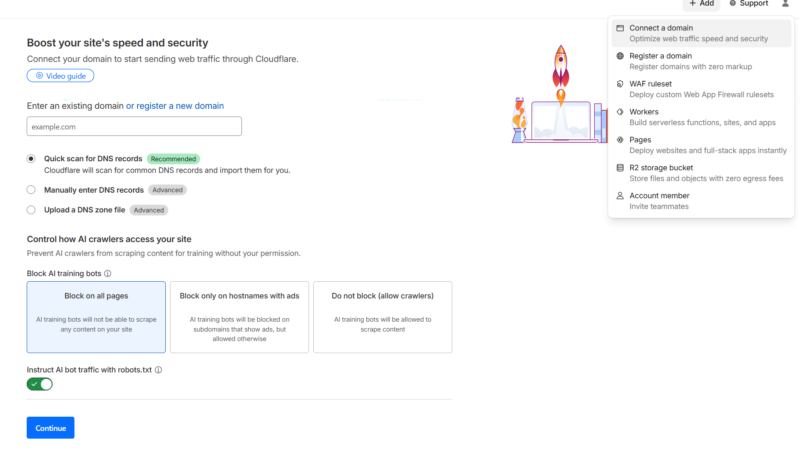The image size is (800, 461).
Task: Click the Continue button
Action: [x=51, y=428]
